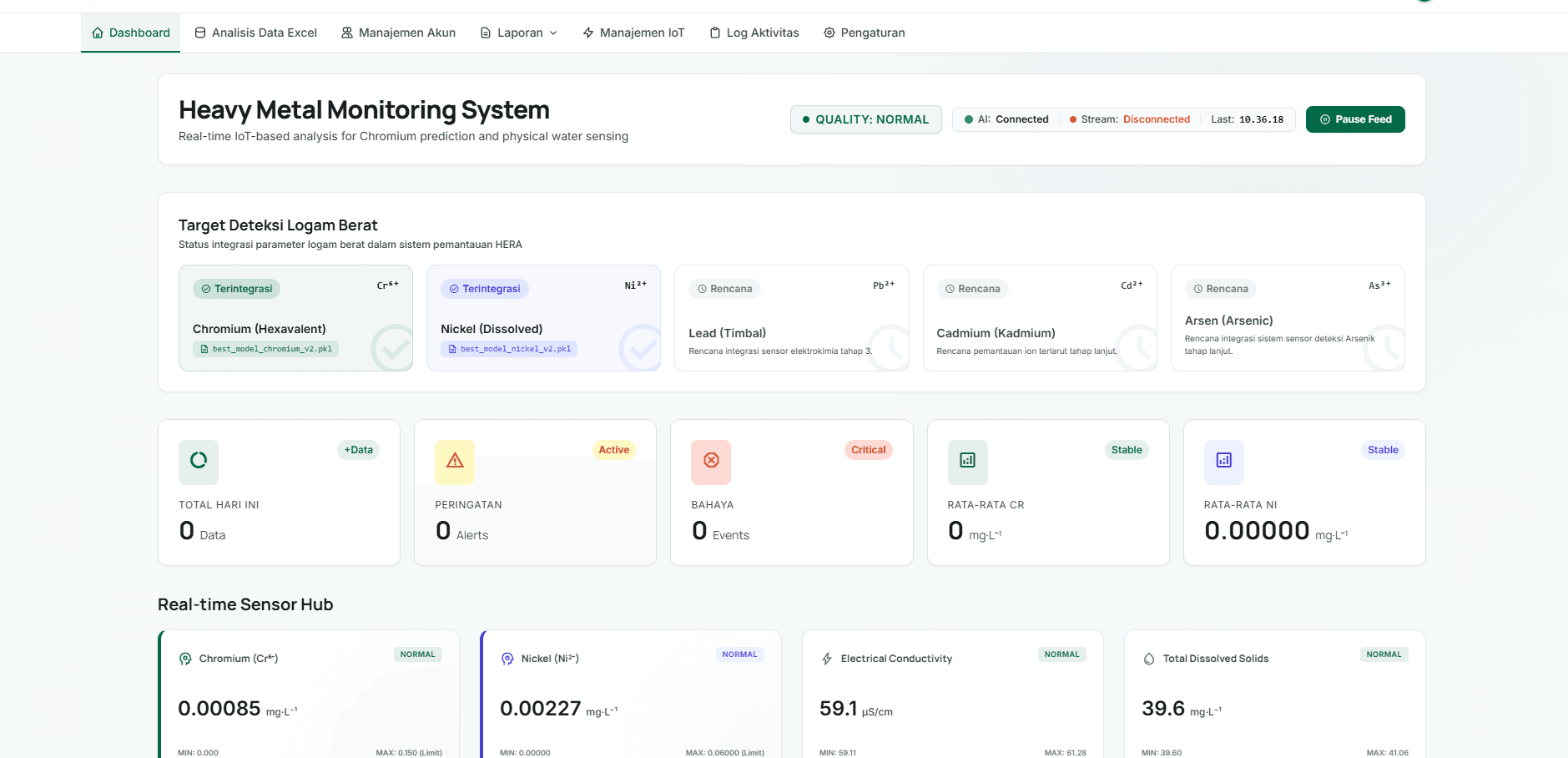The image size is (1568, 758).
Task: Click the +Data badge
Action: [x=359, y=450]
